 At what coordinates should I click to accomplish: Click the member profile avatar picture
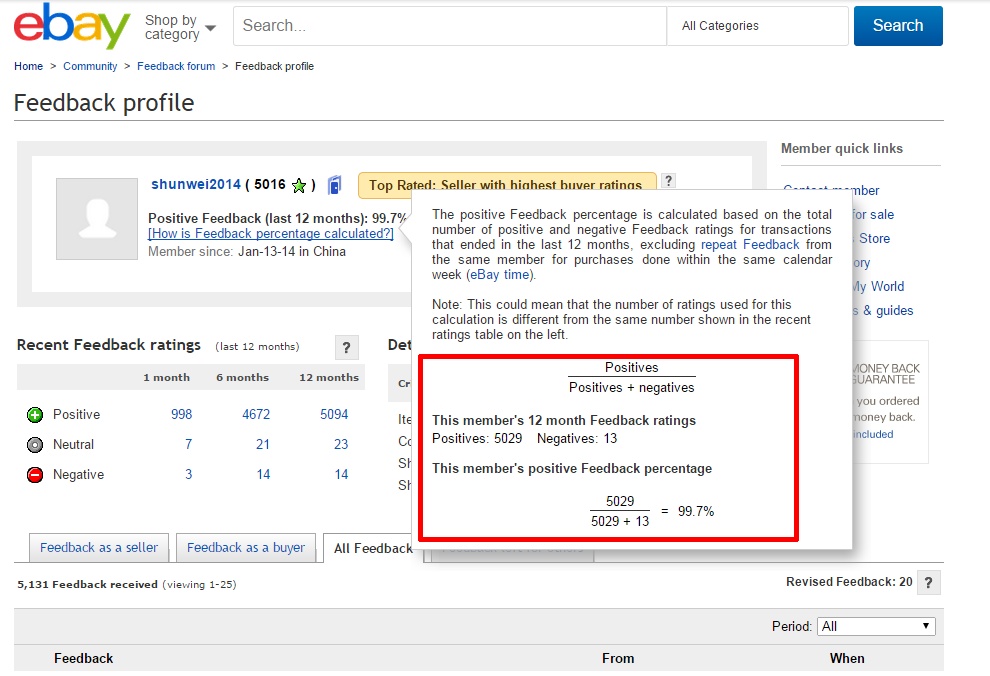[x=97, y=219]
